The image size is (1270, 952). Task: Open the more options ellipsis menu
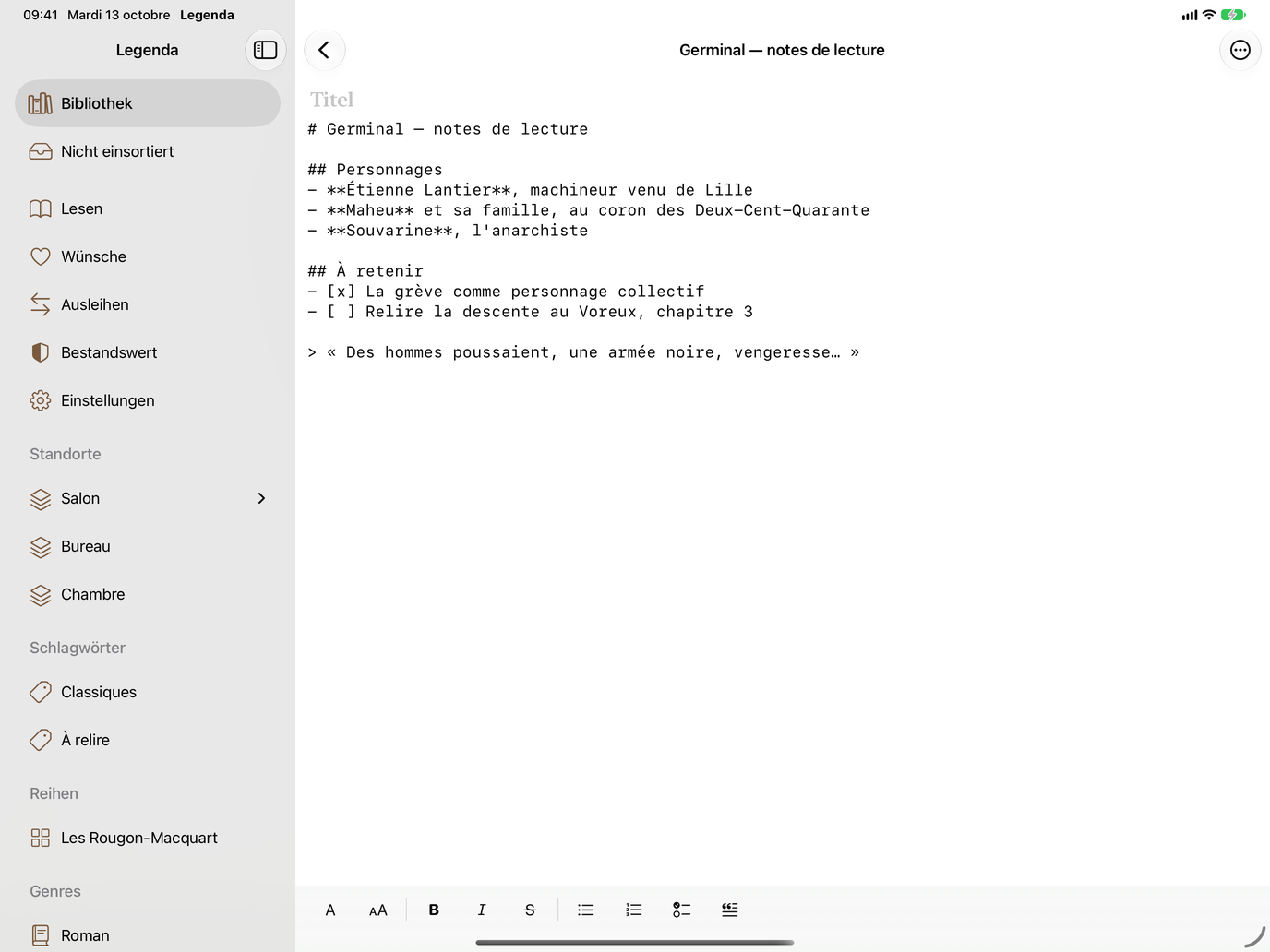pos(1240,50)
